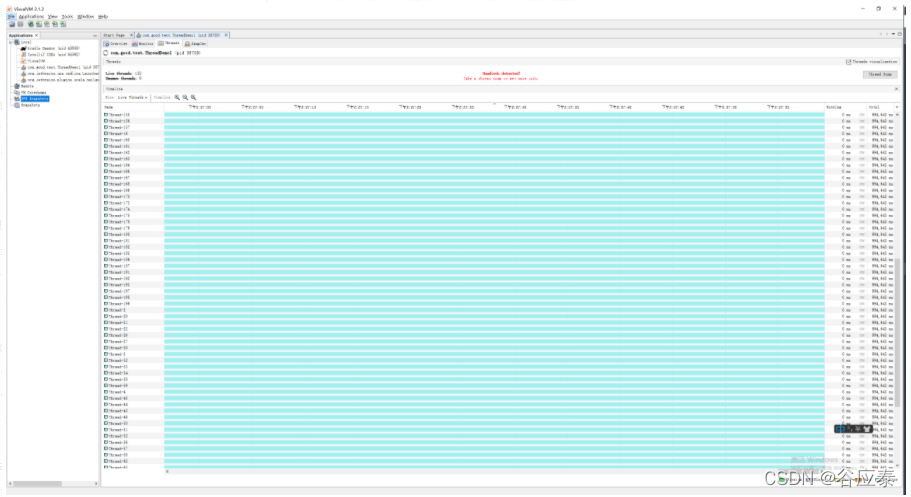911x497 pixels.
Task: Toggle the Threads visualization checkbox
Action: [848, 62]
